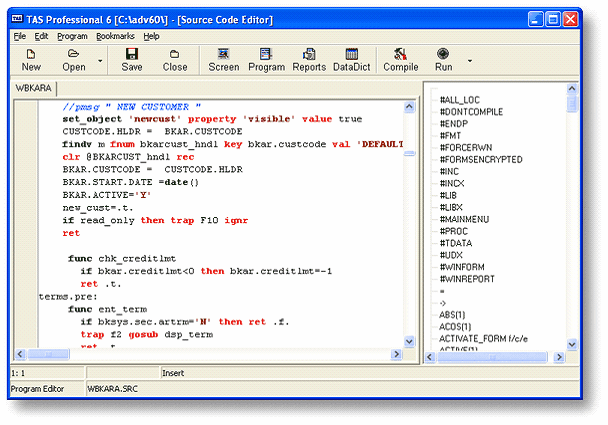
Task: Select #FORMSENCRYPTED in the command list
Action: coord(481,160)
